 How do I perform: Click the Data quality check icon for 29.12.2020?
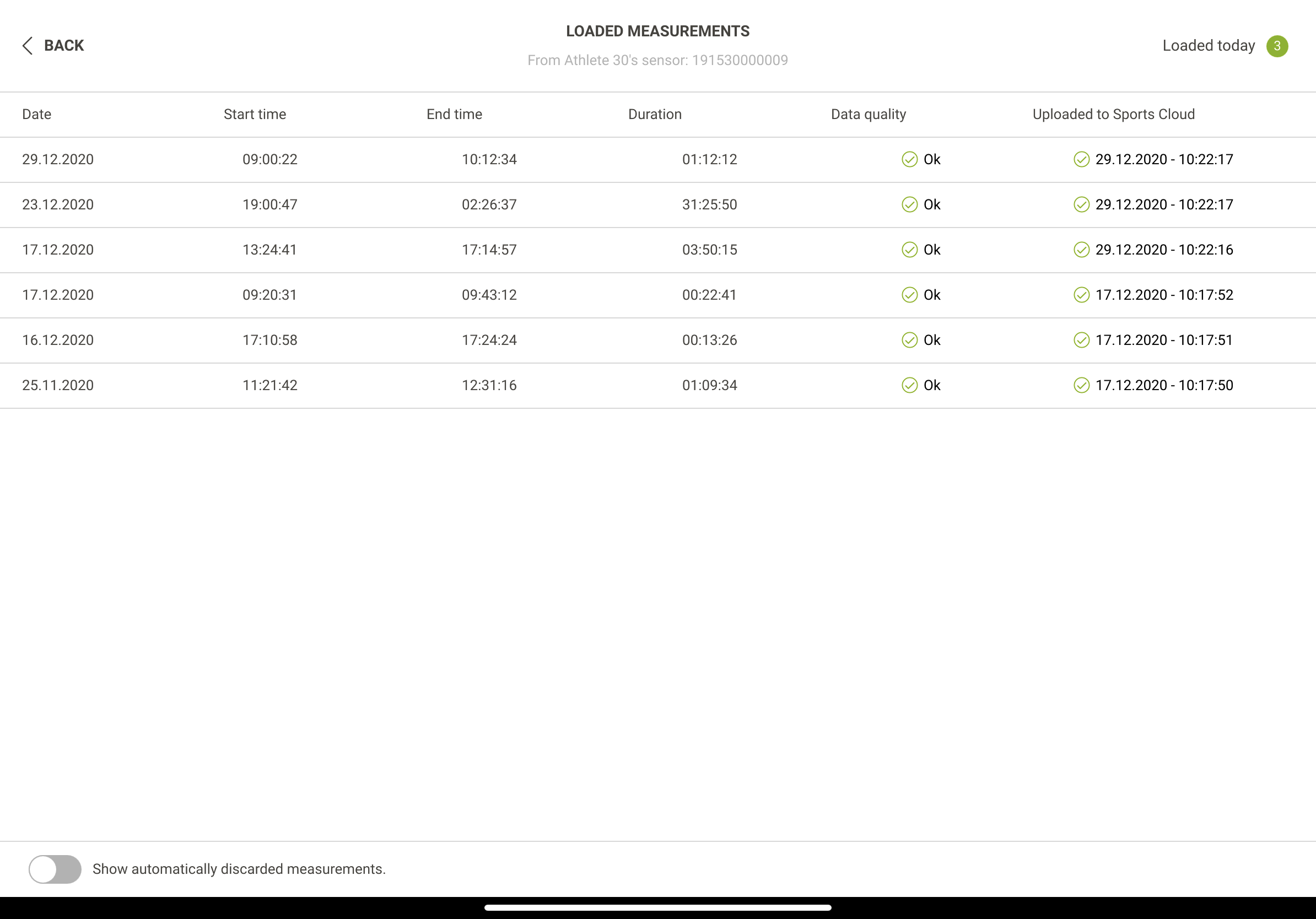pos(910,159)
